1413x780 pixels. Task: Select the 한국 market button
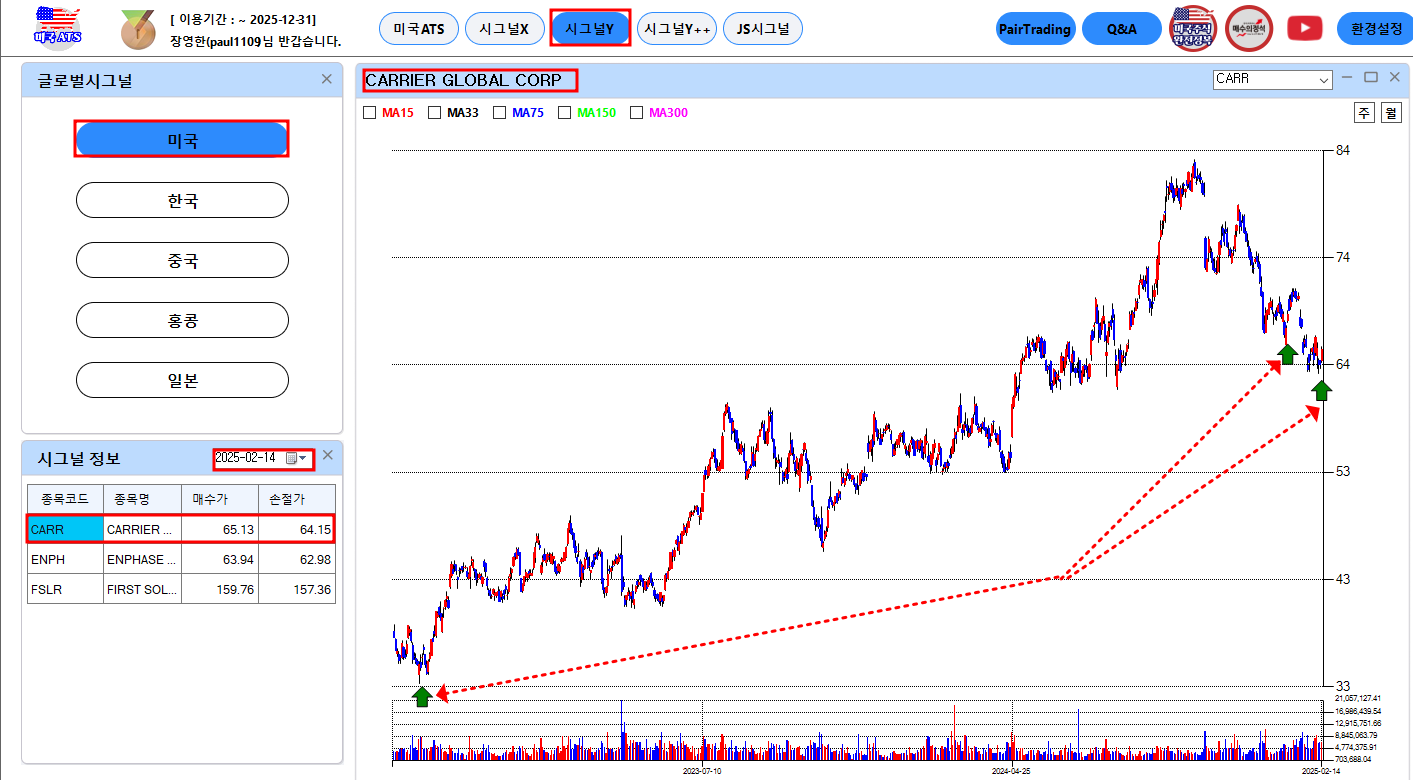(182, 200)
